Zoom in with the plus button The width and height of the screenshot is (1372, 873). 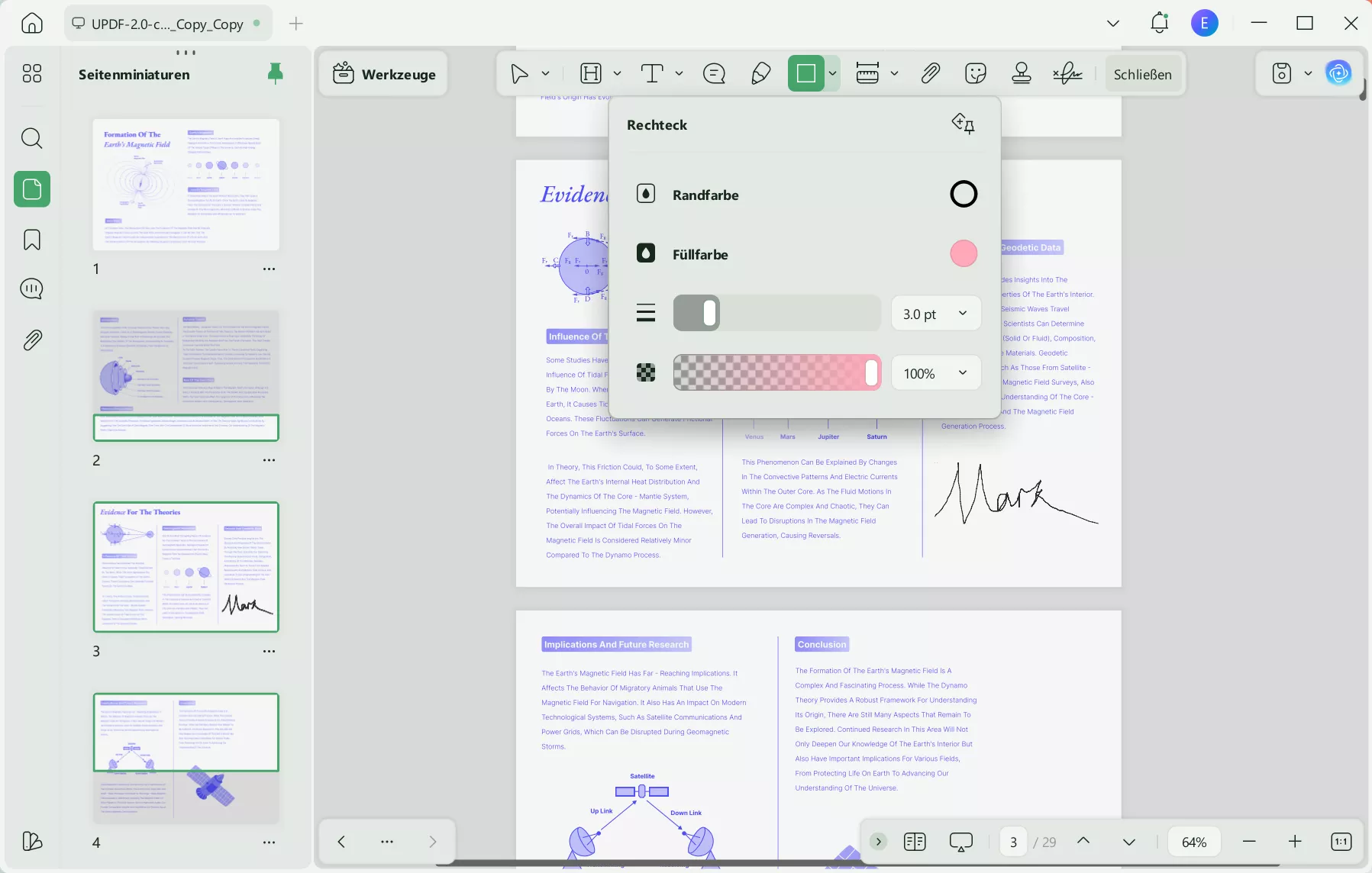[1295, 842]
